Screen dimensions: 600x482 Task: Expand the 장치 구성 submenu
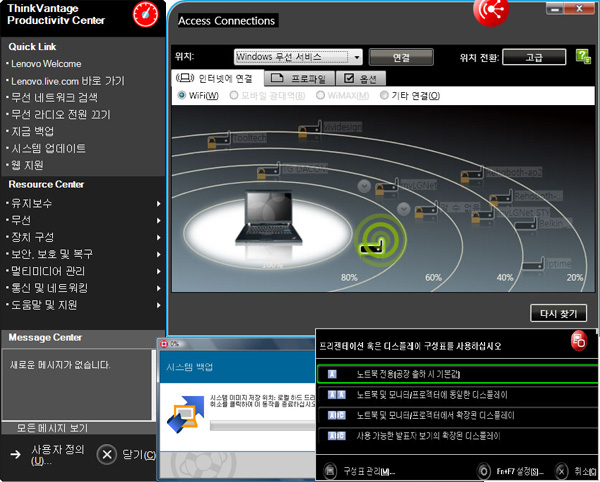tap(158, 238)
